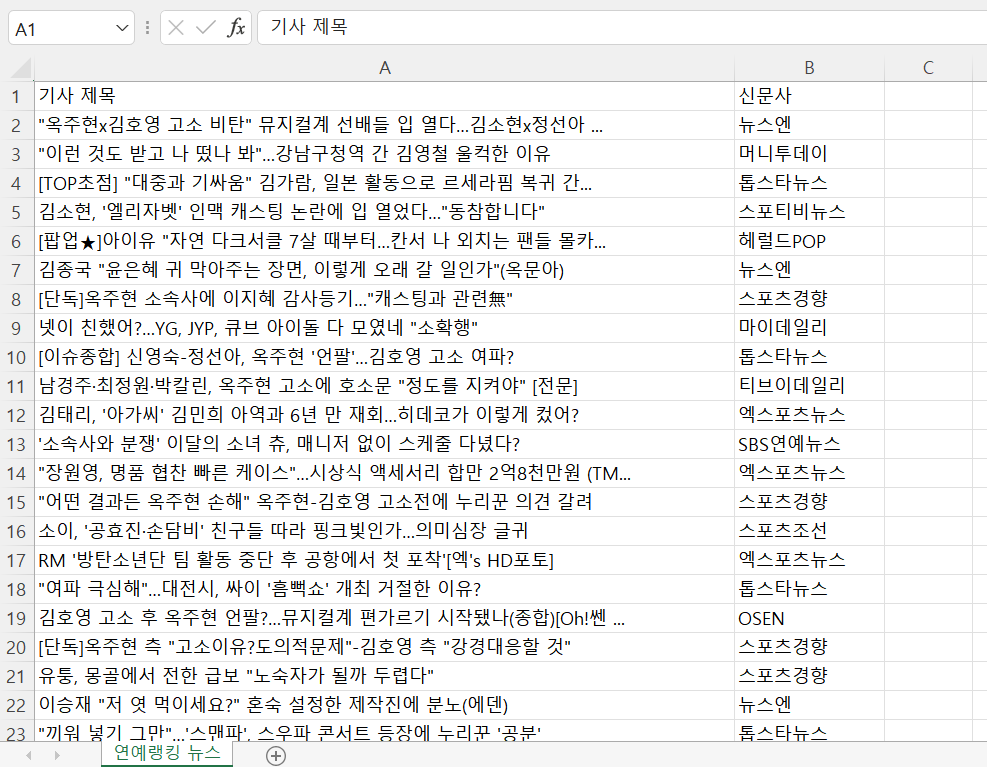Click cell with header 신문사
Image resolution: width=987 pixels, height=767 pixels.
click(809, 96)
